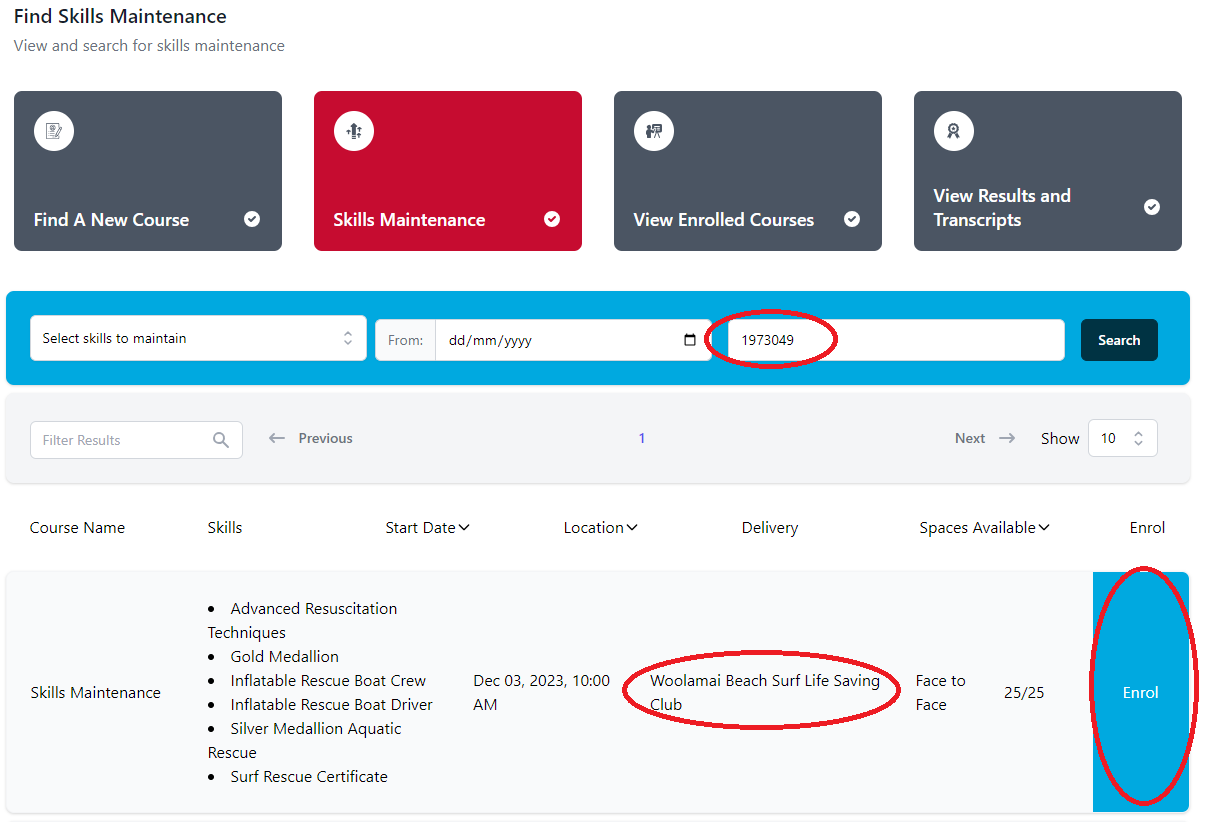The image size is (1206, 822).
Task: Click the 25/25 spaces available value
Action: coord(1024,692)
